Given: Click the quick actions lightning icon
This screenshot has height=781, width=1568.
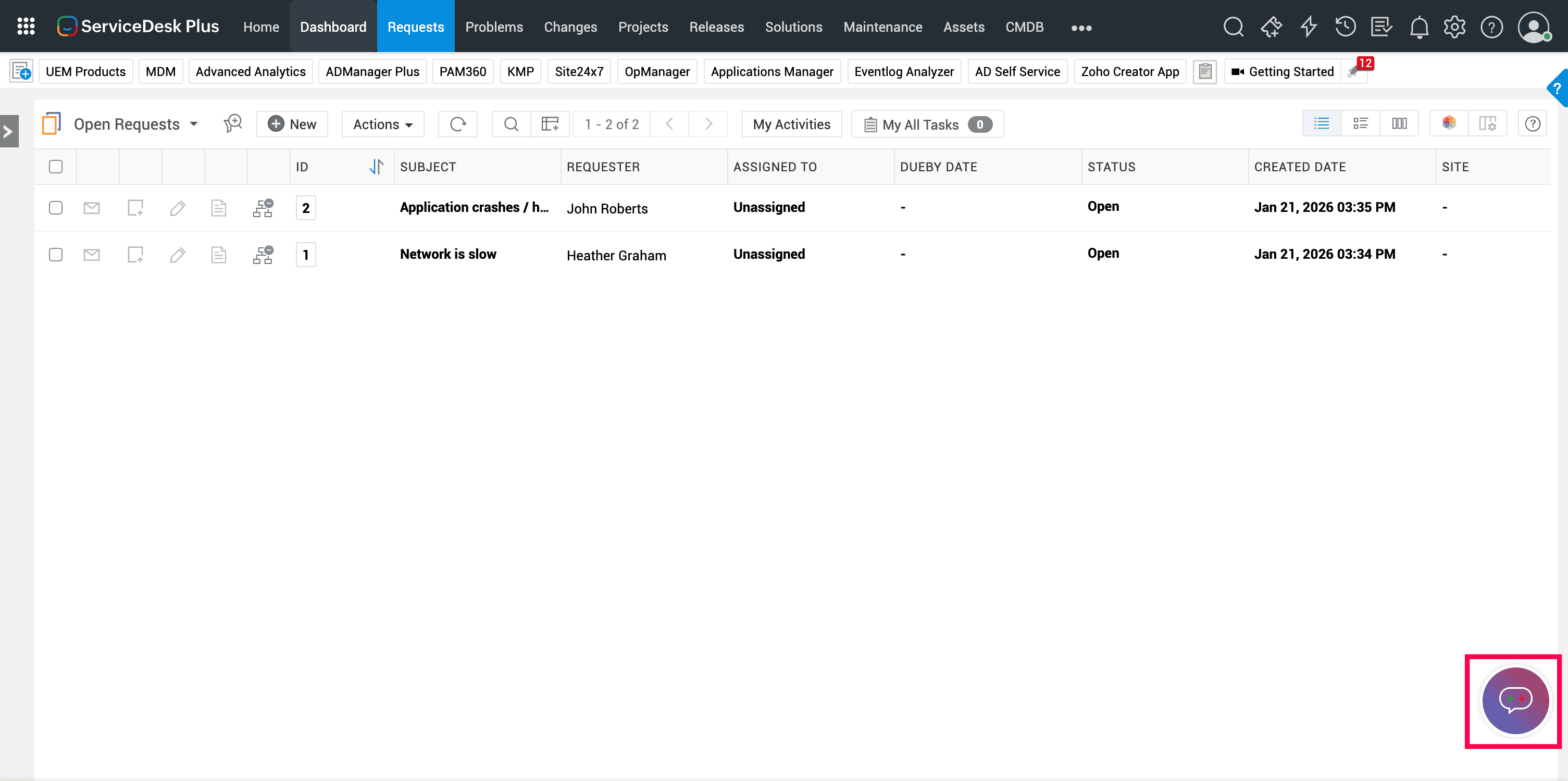Looking at the screenshot, I should (1309, 28).
